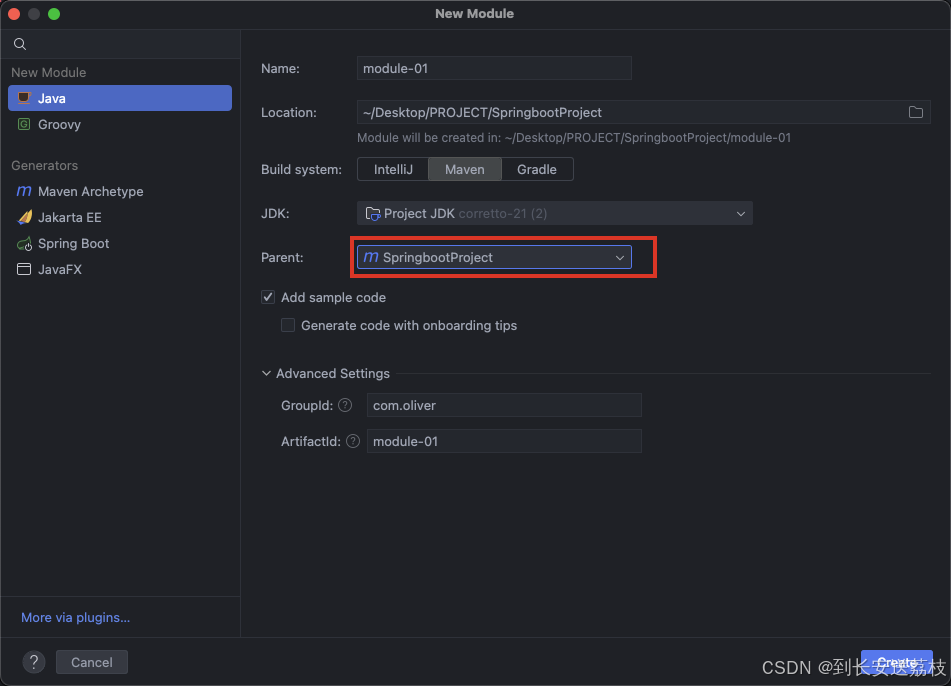
Task: Click the JavaFX window icon
Action: point(24,269)
